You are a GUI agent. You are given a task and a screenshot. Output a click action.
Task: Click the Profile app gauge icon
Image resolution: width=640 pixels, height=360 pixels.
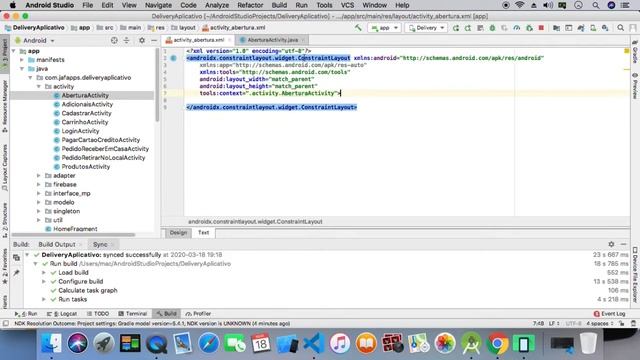tap(517, 28)
